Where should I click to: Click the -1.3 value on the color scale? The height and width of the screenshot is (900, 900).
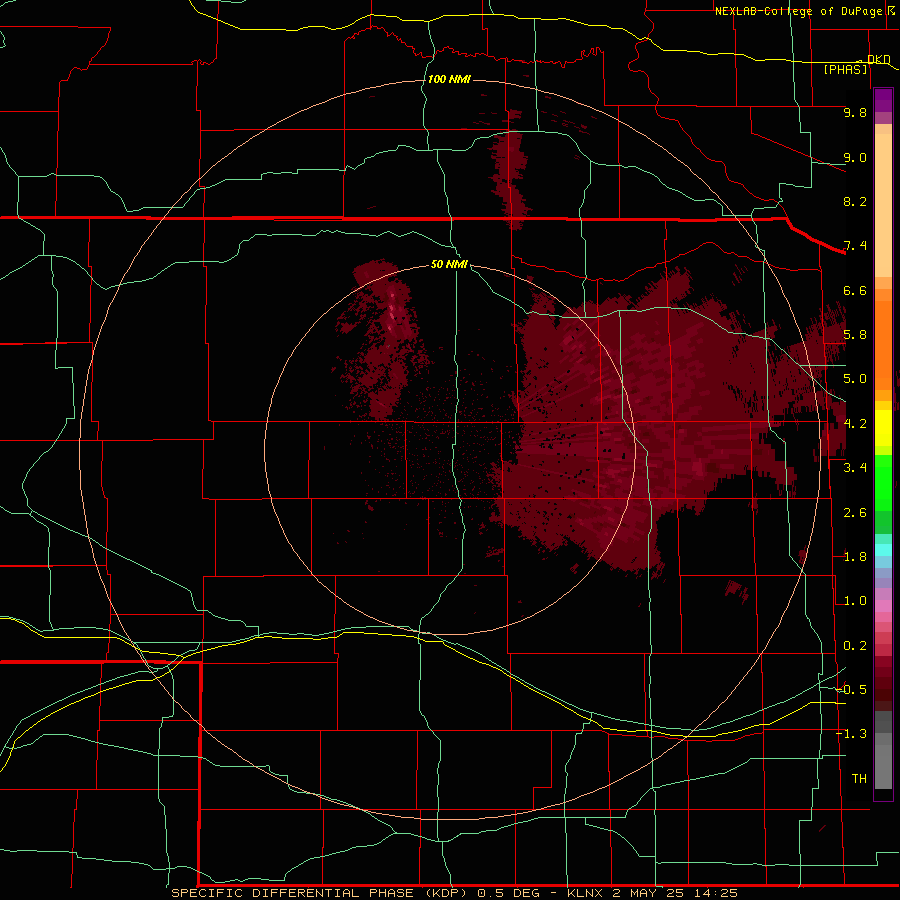851,734
